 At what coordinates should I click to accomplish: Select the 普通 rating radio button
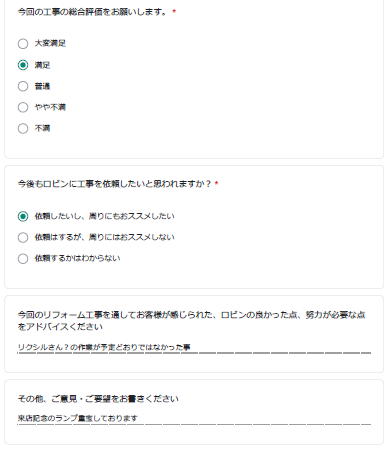tap(23, 86)
